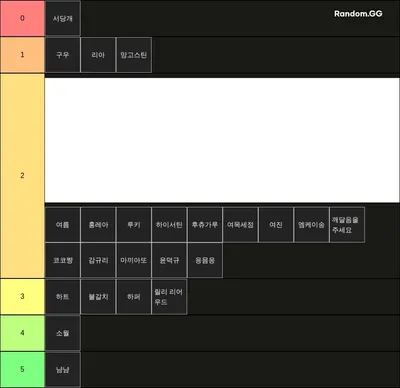Select the 마끼아또 tile
This screenshot has width=400, height=388.
[134, 260]
